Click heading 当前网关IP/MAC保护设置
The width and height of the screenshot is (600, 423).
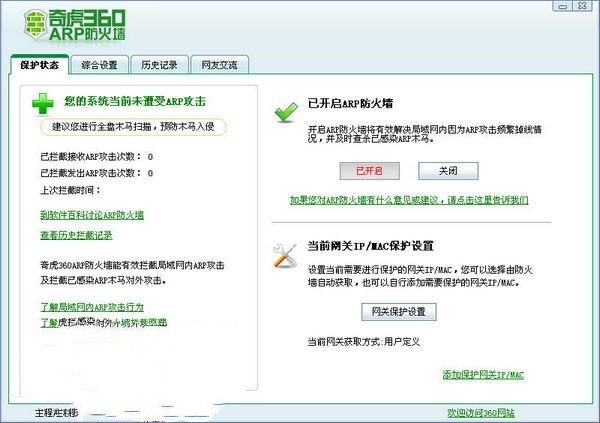[x=370, y=246]
